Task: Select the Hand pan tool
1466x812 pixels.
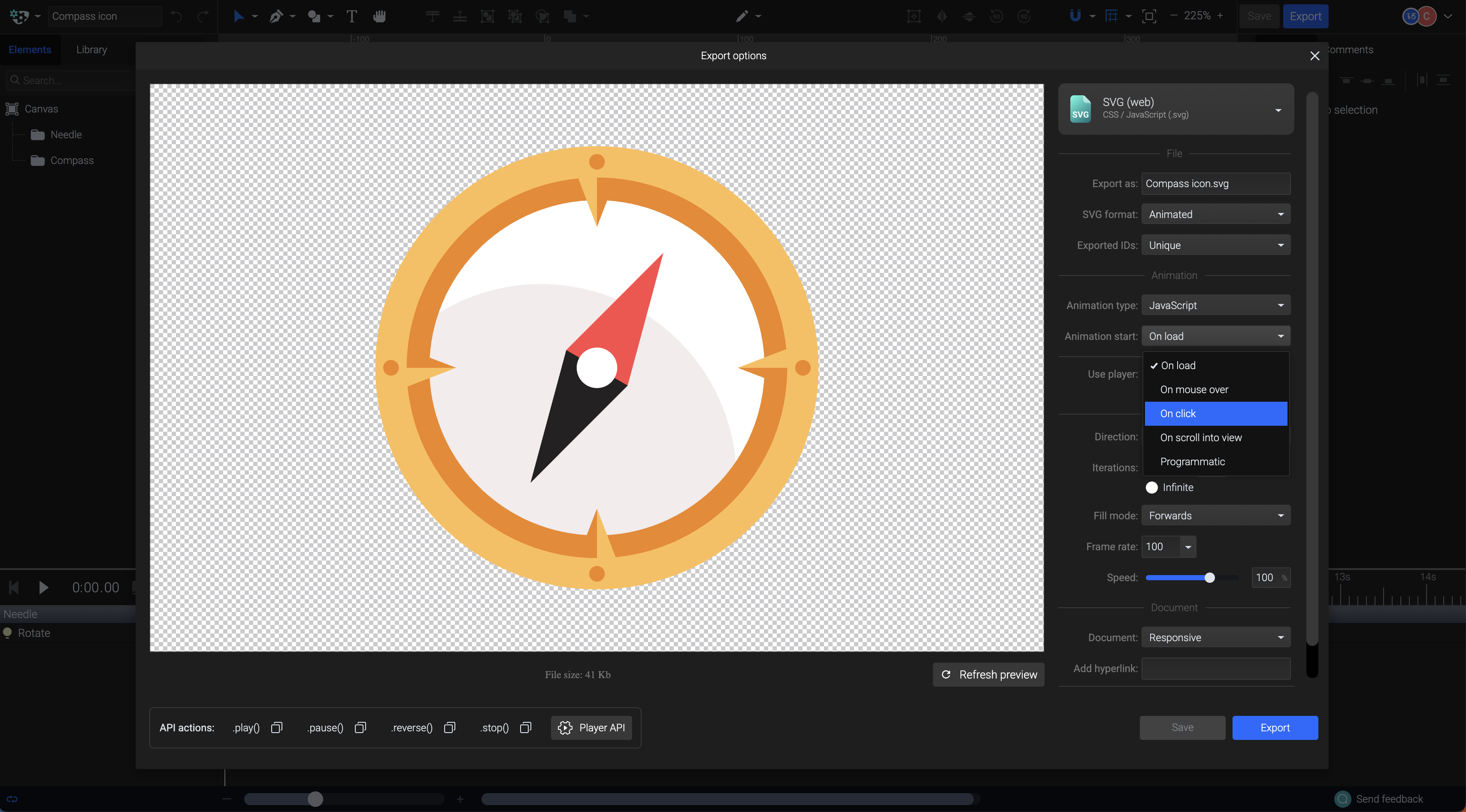Action: pos(379,16)
